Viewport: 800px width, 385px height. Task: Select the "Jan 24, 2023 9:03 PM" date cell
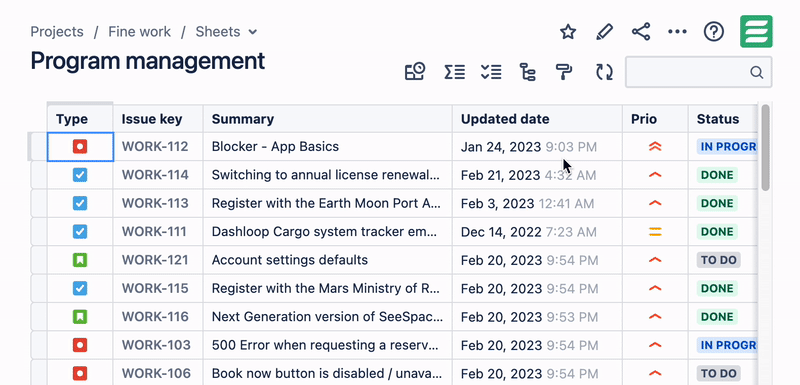pyautogui.click(x=537, y=147)
